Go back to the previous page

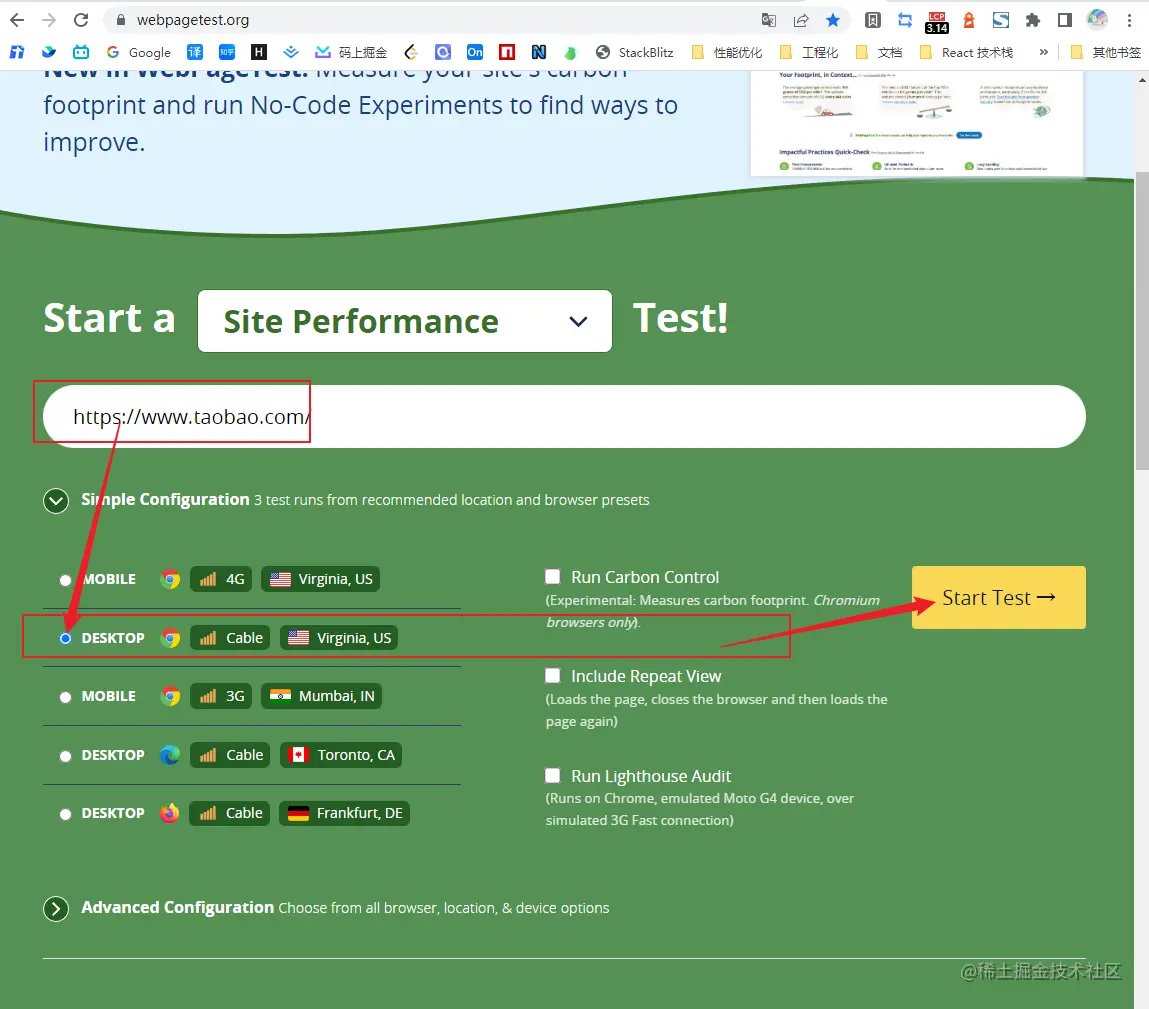pyautogui.click(x=17, y=20)
